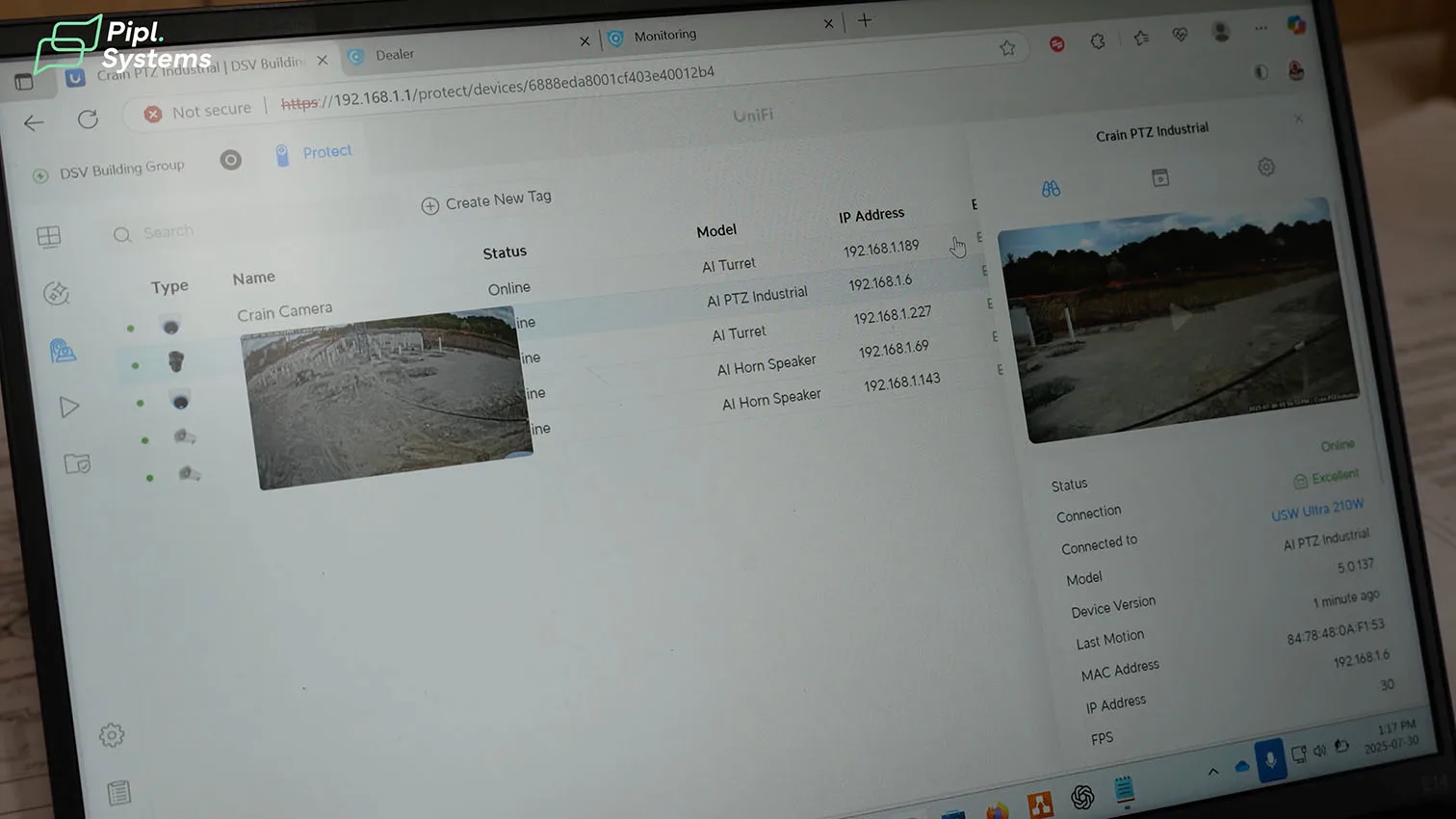This screenshot has height=819, width=1456.
Task: Click the AI Turret row with 192.168.1.189
Action: [729, 265]
